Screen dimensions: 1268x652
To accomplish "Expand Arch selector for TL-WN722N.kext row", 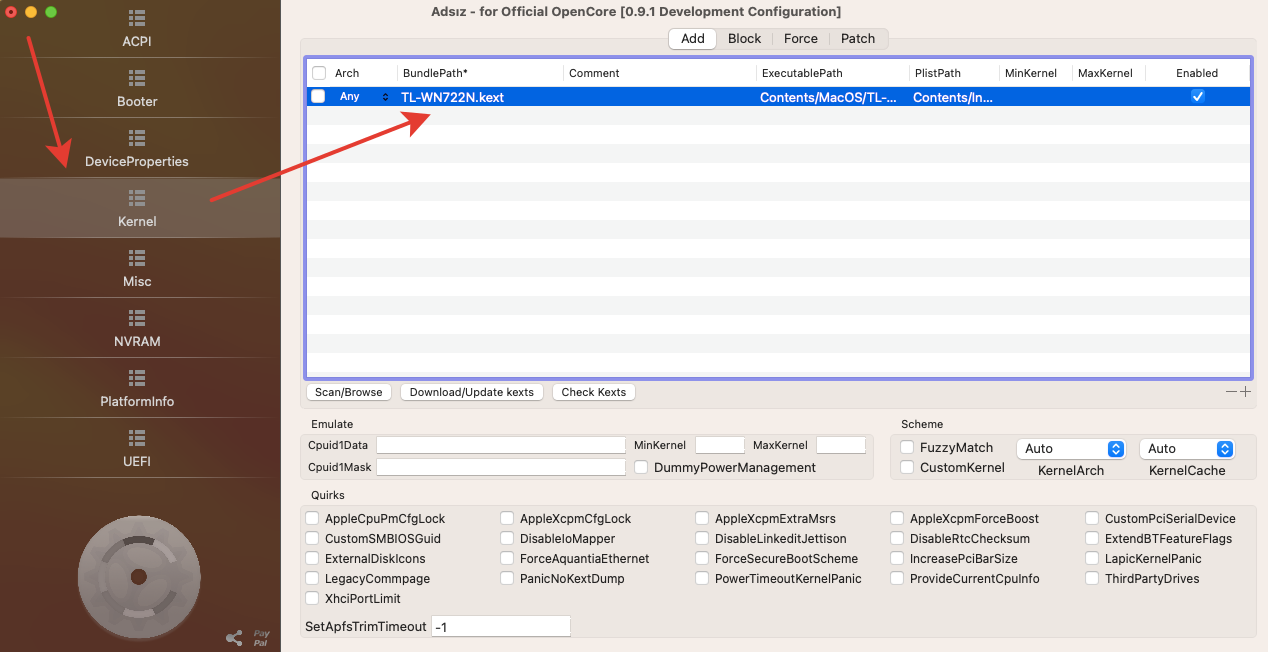I will pos(385,97).
